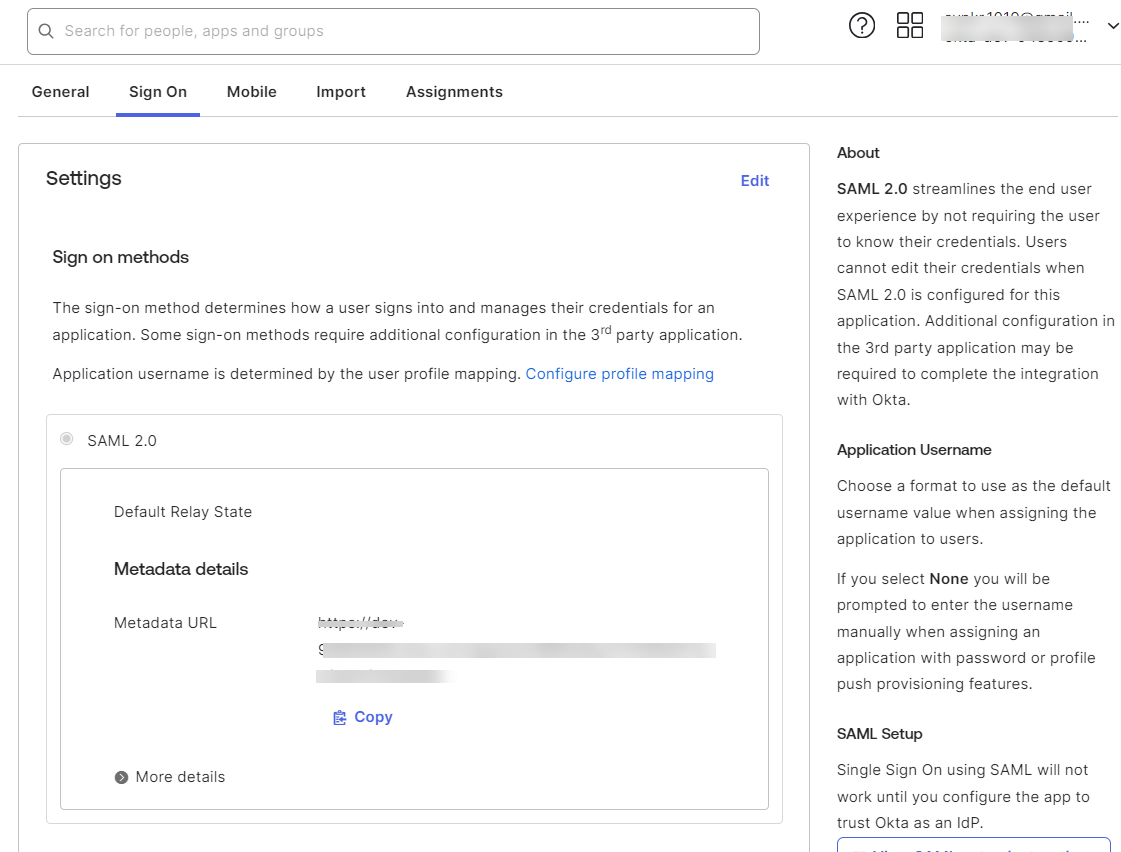Image resolution: width=1121 pixels, height=852 pixels.
Task: Switch to the General tab
Action: click(x=61, y=92)
